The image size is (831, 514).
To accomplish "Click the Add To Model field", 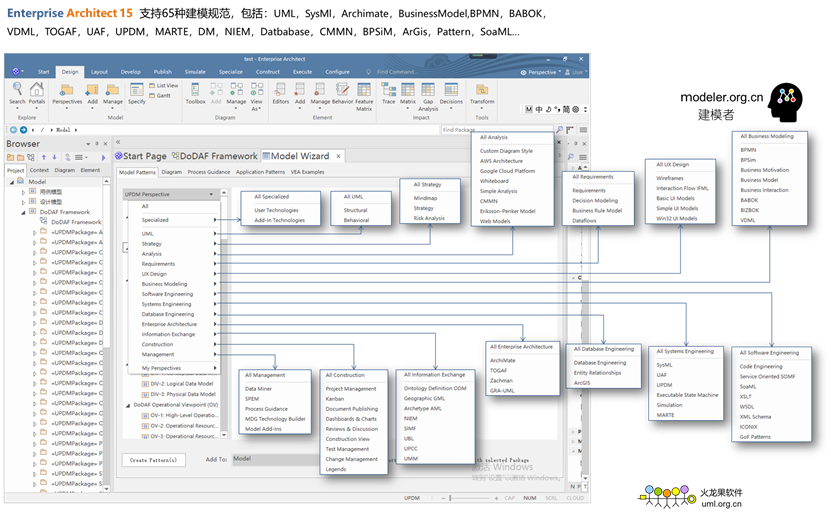I will (276, 459).
